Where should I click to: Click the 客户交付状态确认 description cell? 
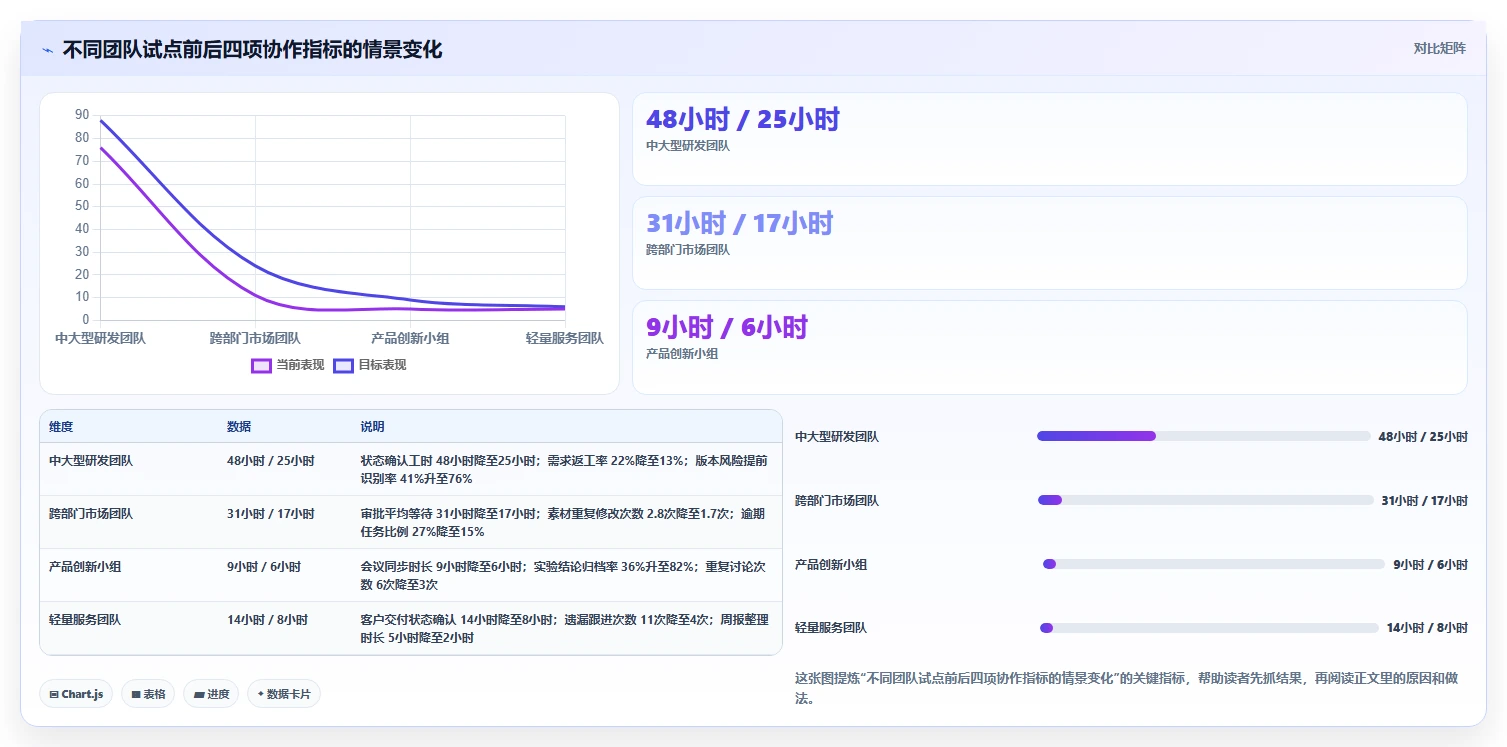[x=565, y=629]
